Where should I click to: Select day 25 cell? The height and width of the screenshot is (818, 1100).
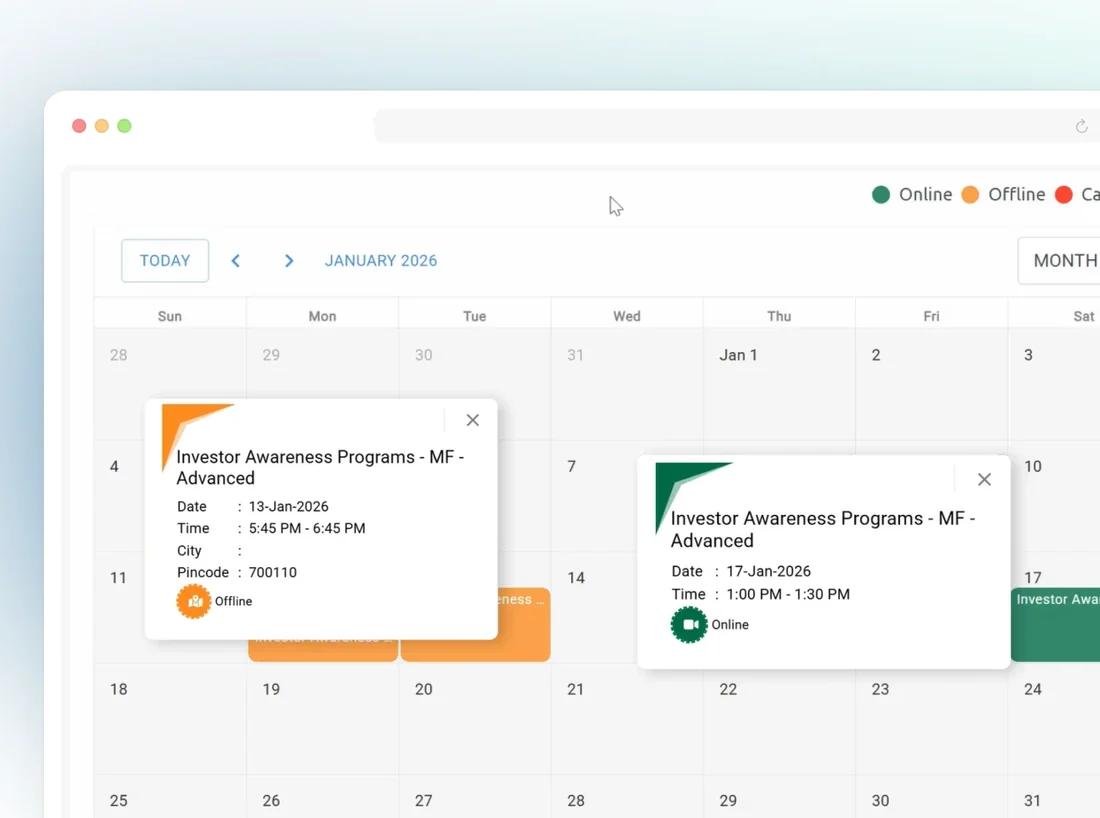[x=170, y=797]
